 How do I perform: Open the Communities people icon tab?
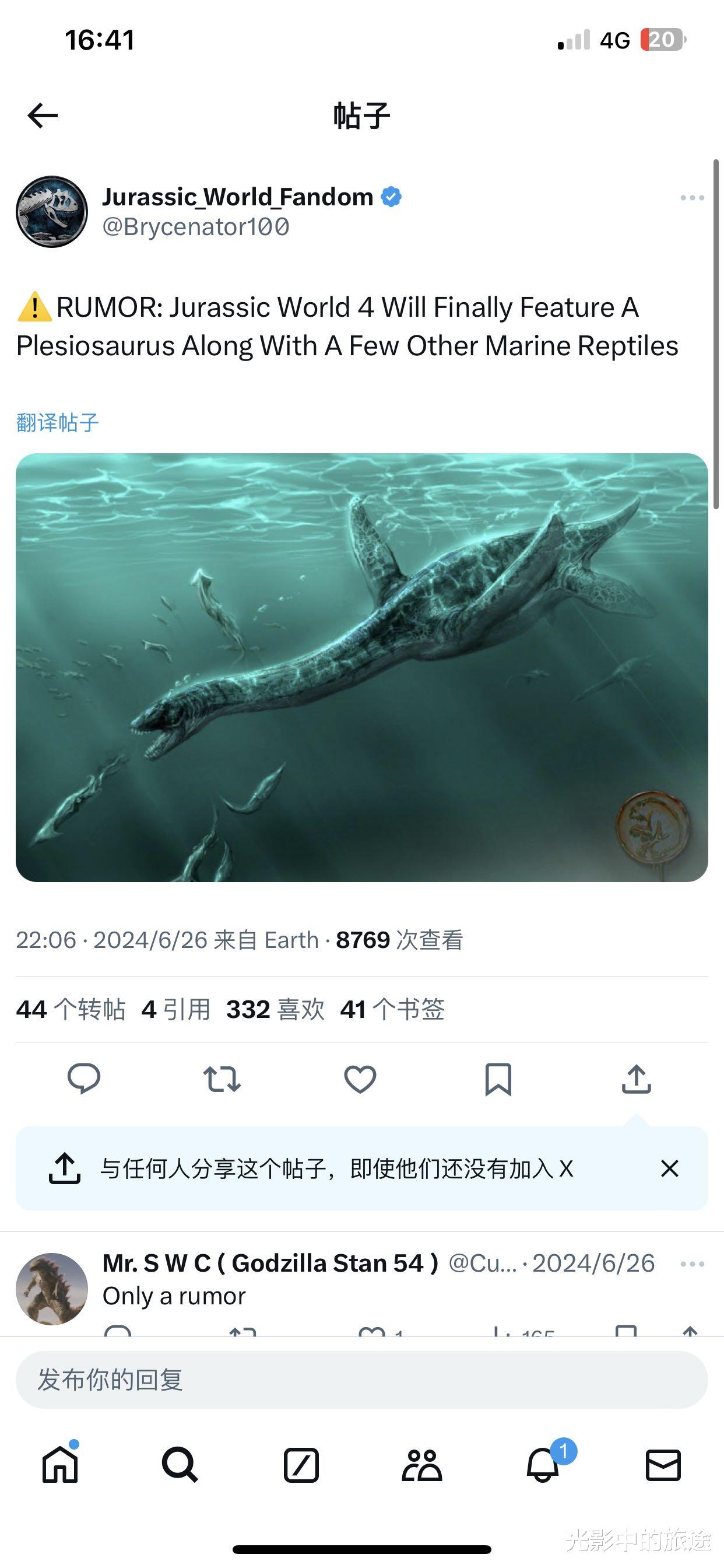[x=421, y=1465]
